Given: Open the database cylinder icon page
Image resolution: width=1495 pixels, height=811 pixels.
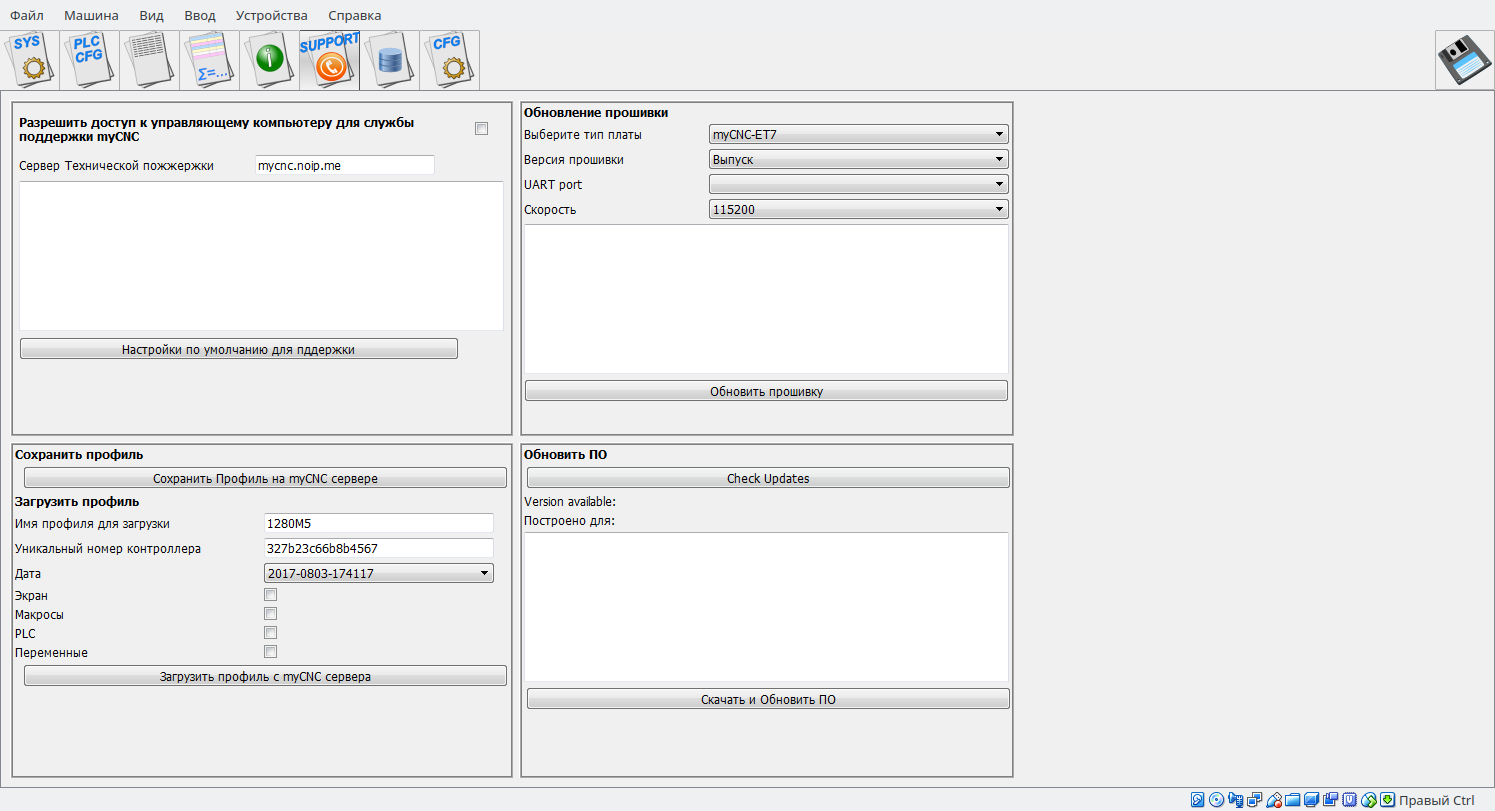Looking at the screenshot, I should coord(390,60).
